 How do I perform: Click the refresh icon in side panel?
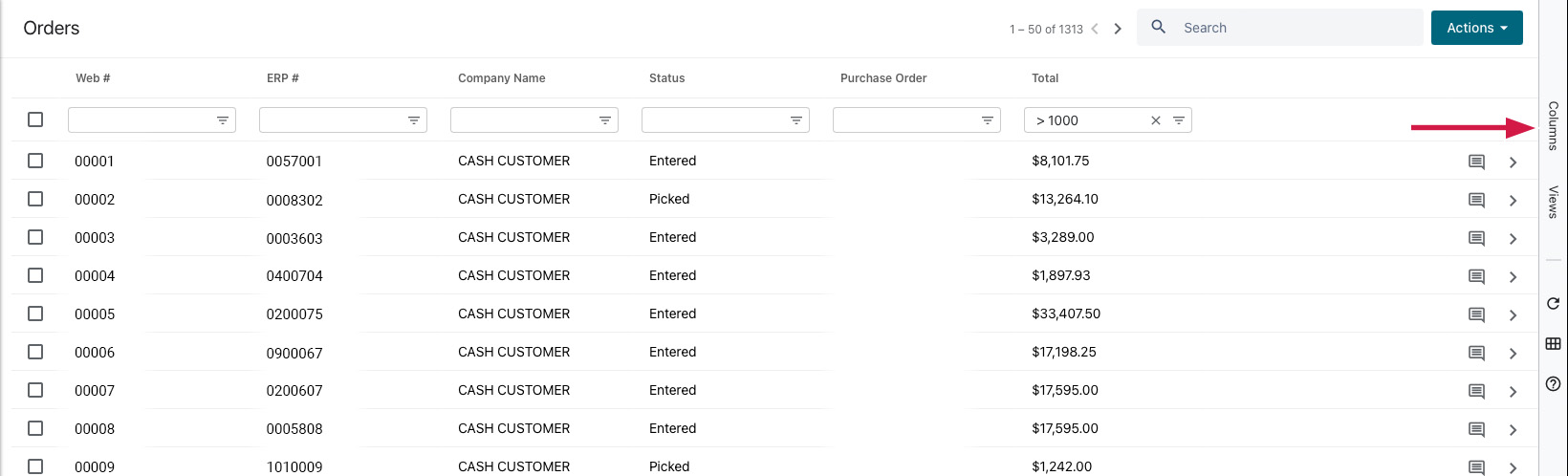pos(1553,304)
